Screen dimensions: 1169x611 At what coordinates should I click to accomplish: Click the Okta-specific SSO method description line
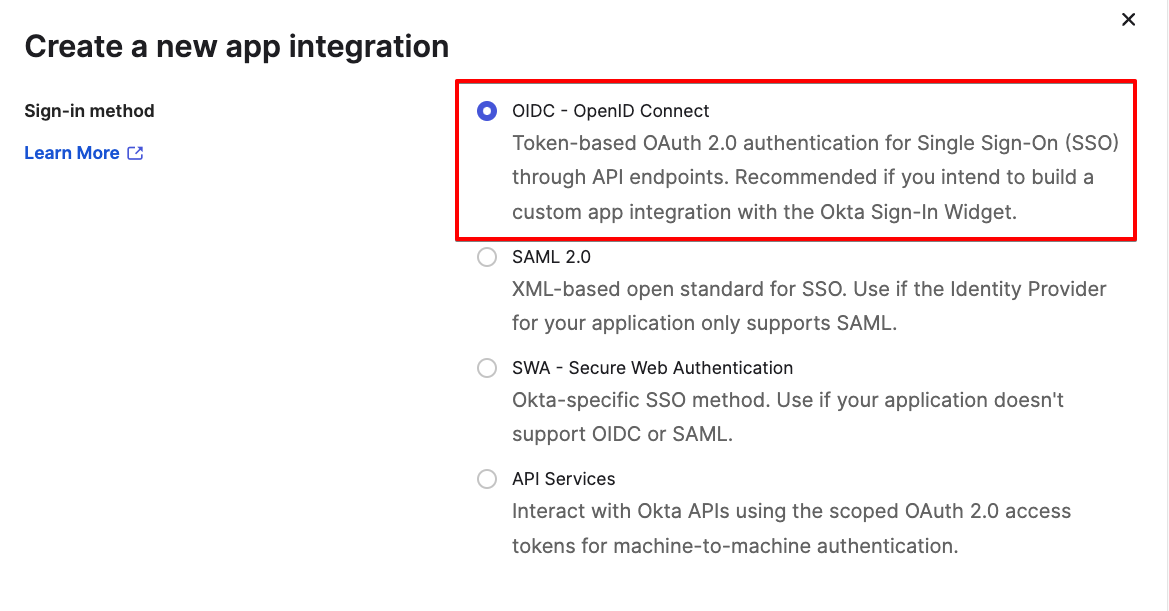[x=787, y=400]
